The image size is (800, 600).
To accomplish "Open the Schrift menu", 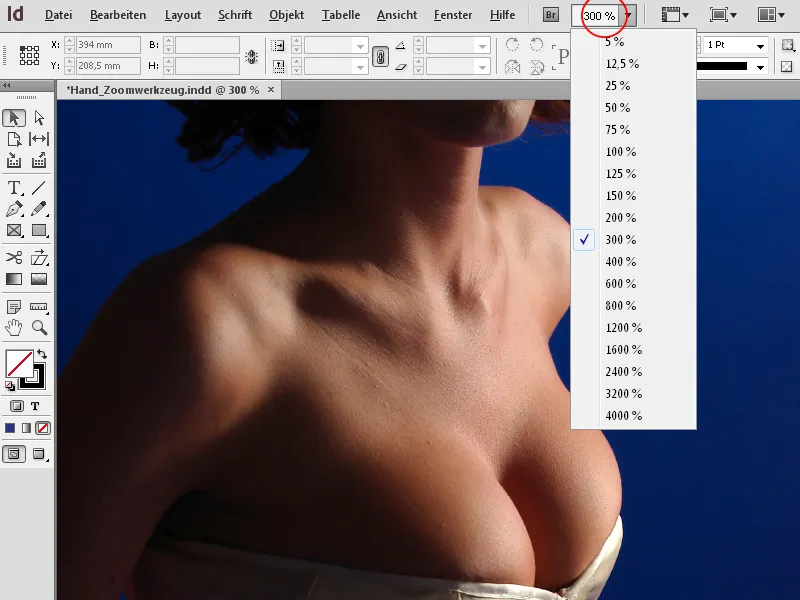I will (x=235, y=15).
